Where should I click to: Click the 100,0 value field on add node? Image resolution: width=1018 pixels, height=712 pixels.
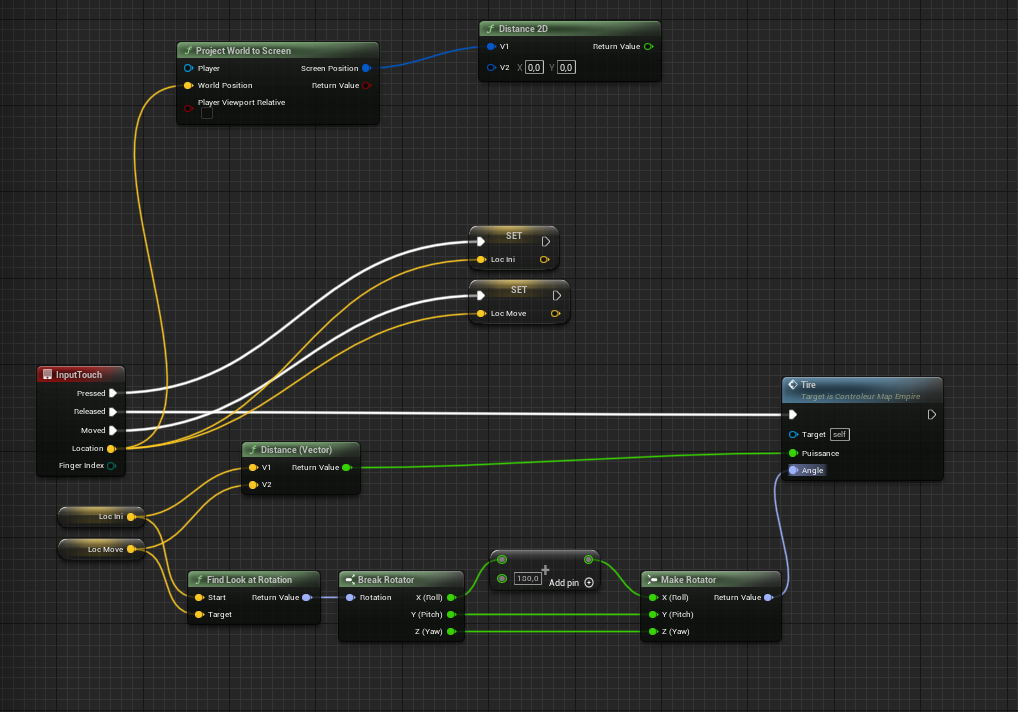click(527, 579)
